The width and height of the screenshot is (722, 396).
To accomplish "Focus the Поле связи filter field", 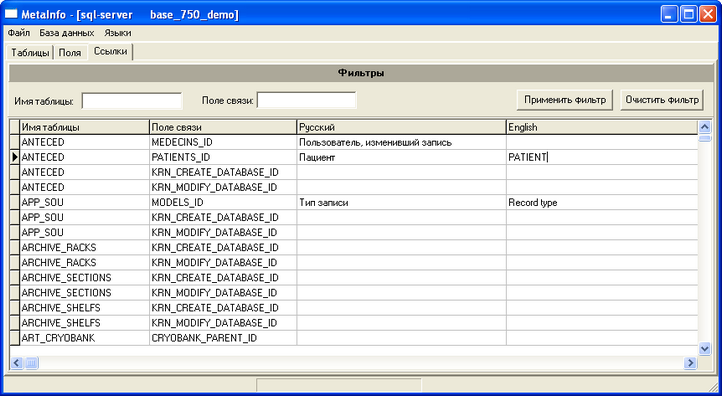I will point(307,100).
